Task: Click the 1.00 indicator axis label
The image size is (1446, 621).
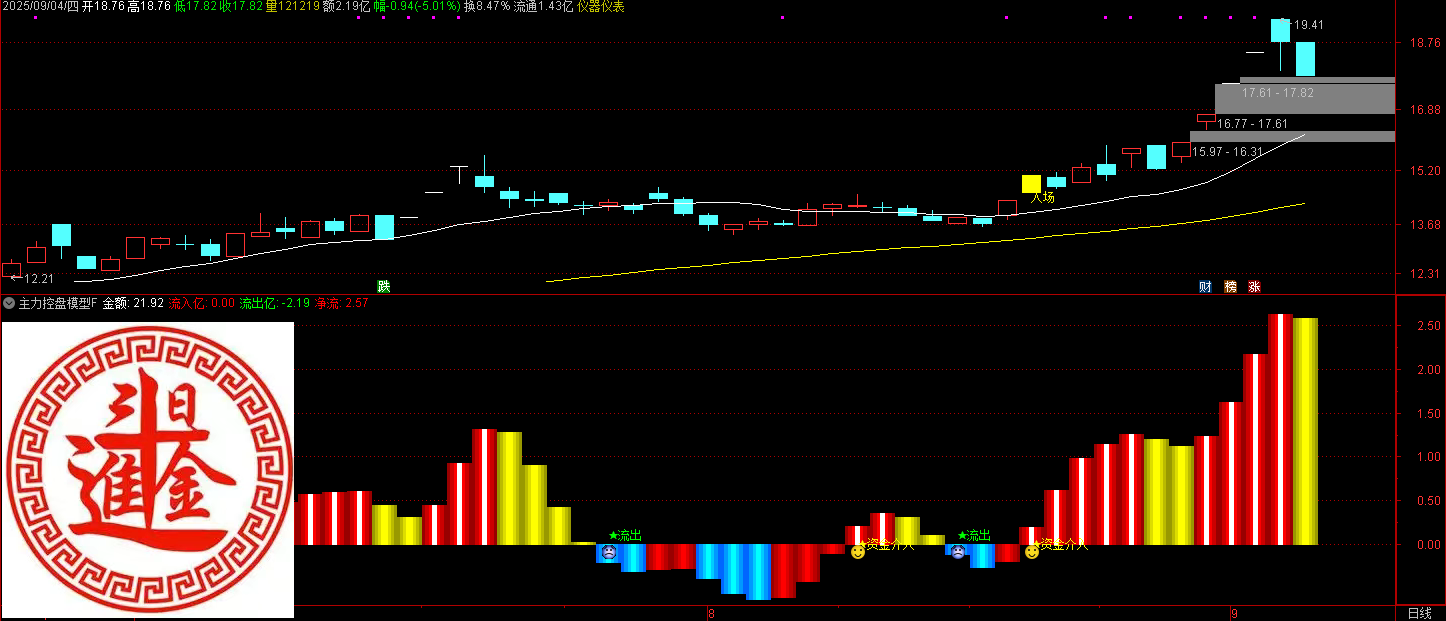Action: coord(1427,457)
